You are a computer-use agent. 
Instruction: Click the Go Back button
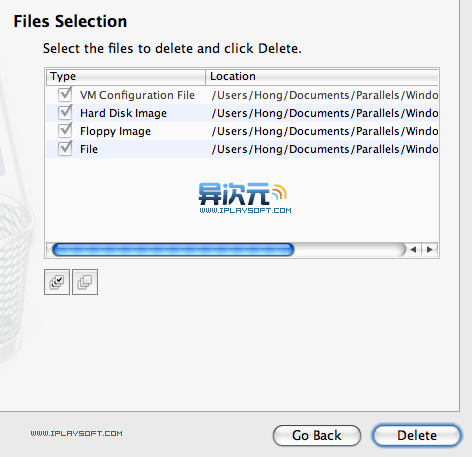(317, 435)
